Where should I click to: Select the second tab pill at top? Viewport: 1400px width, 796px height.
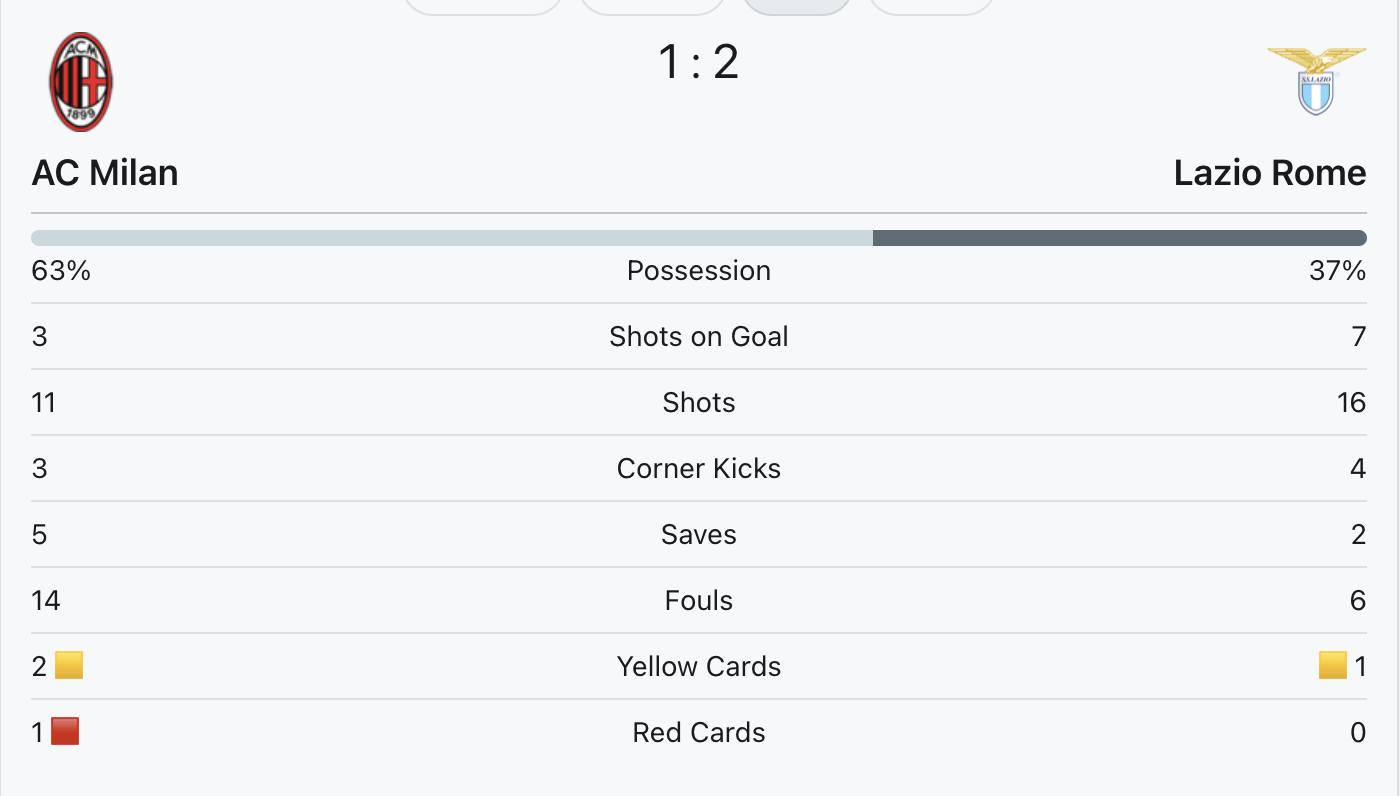pyautogui.click(x=652, y=6)
